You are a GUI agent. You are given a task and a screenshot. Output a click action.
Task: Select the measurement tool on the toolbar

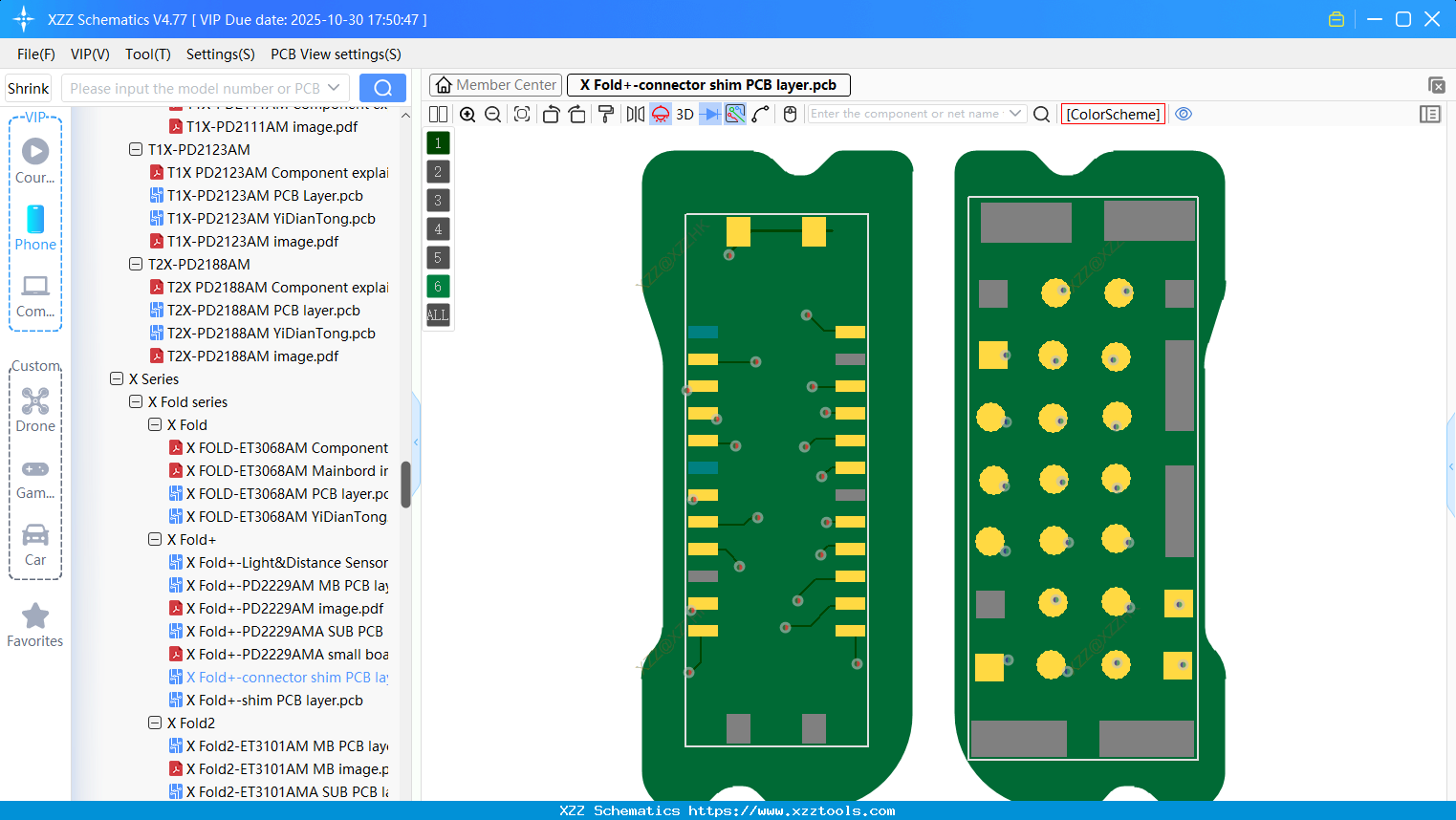coord(761,114)
